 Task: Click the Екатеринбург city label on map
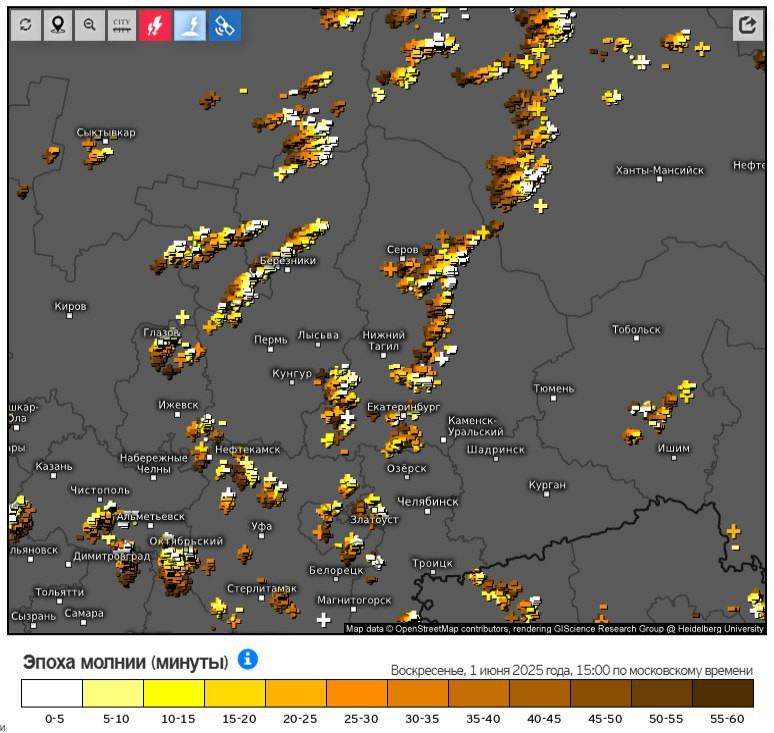tap(403, 408)
